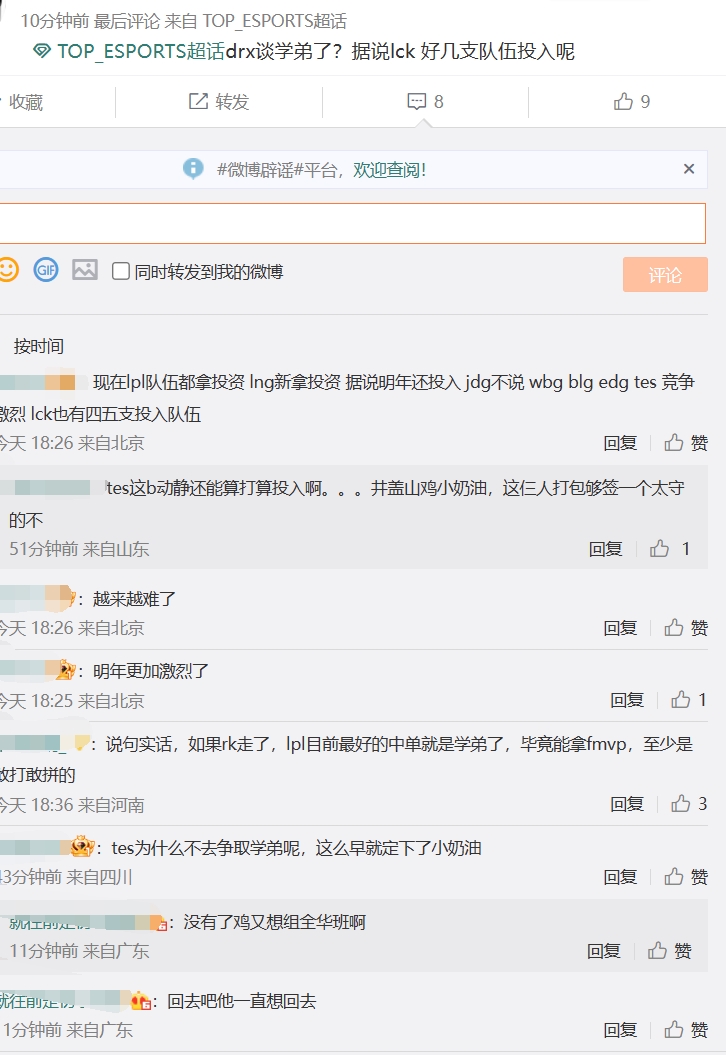This screenshot has height=1055, width=726.
Task: Like the 回去吧他一直想回去 comment
Action: [686, 1029]
